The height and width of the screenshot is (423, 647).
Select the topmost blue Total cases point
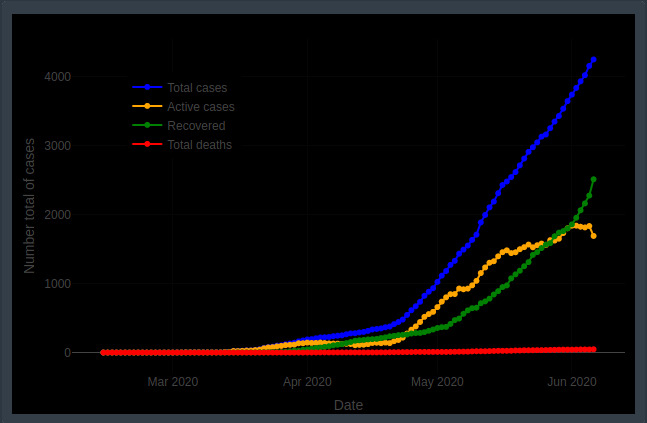[593, 60]
